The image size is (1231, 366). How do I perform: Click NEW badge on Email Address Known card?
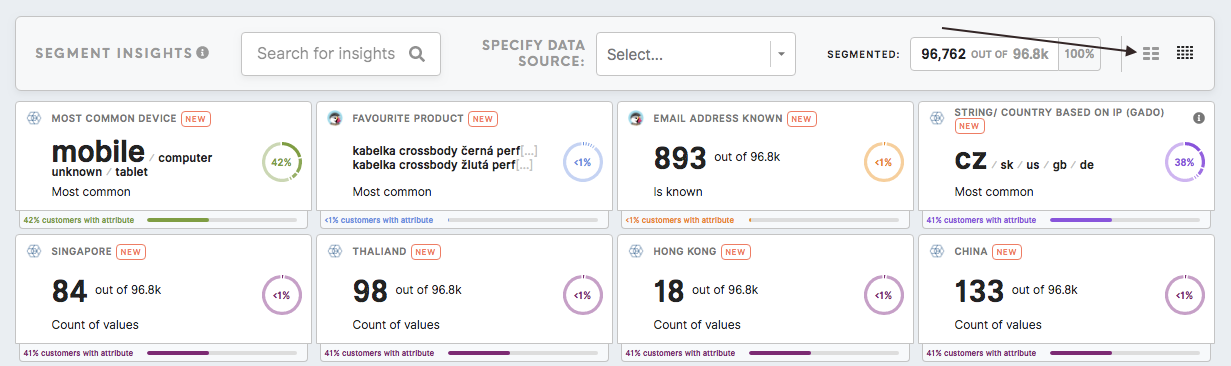pos(802,119)
